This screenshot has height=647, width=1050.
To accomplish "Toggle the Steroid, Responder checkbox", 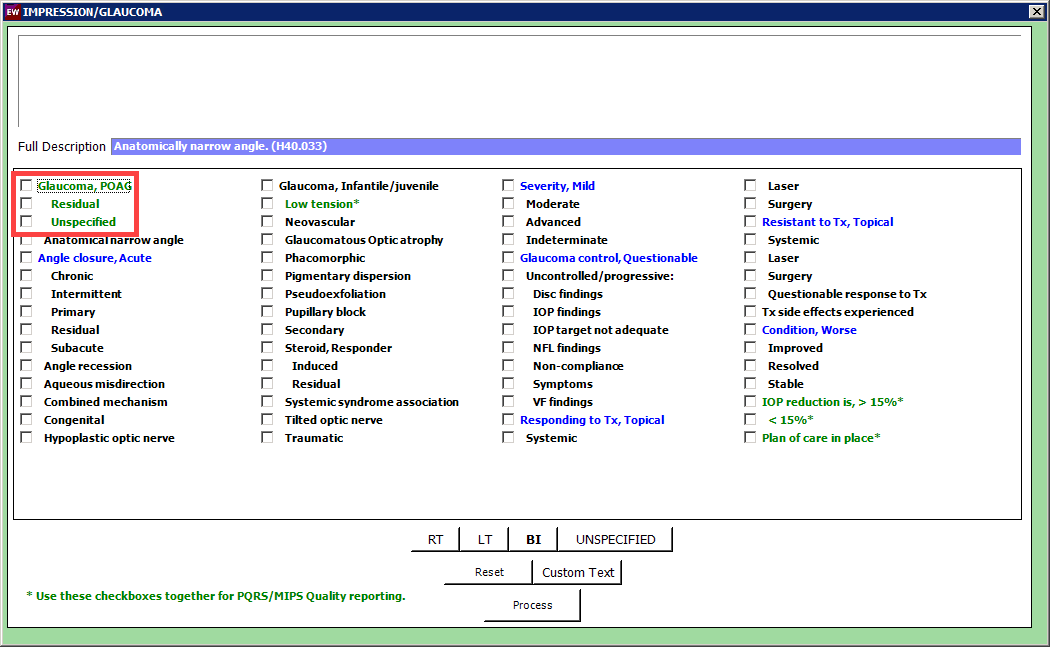I will pos(267,348).
